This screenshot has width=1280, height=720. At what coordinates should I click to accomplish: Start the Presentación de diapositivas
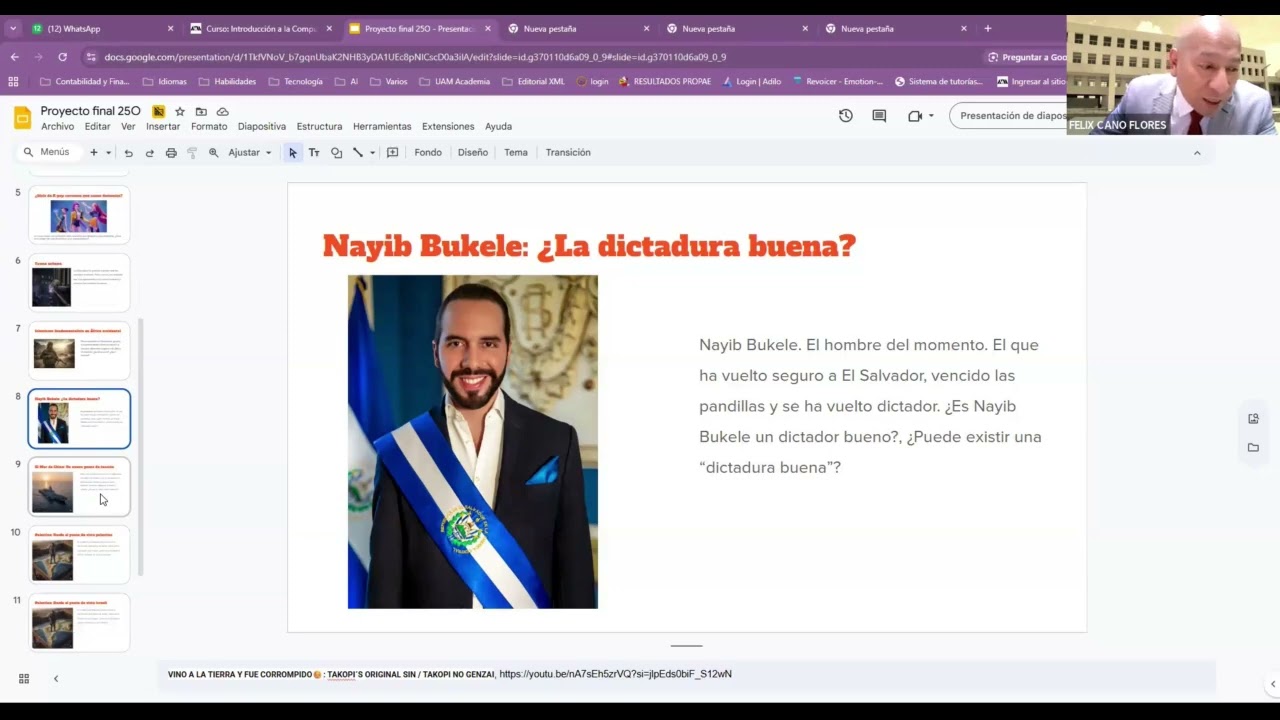point(1008,116)
